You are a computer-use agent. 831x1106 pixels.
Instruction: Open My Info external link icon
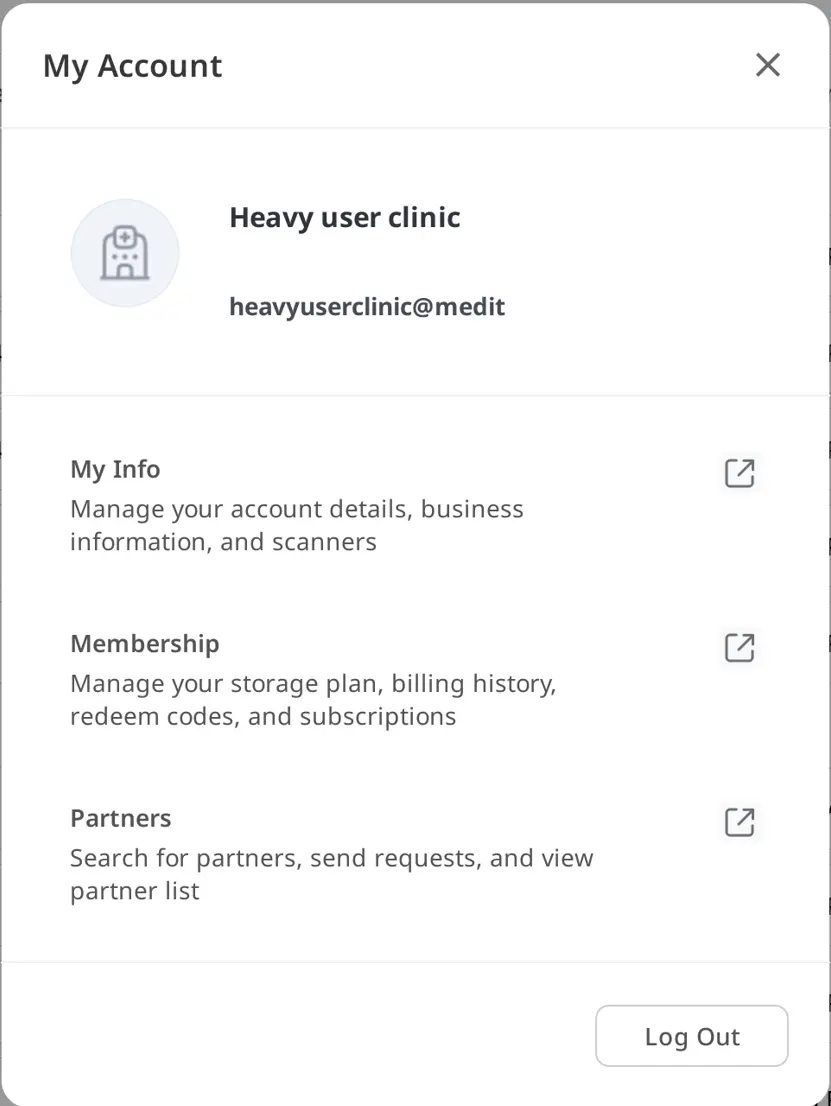[x=739, y=473]
